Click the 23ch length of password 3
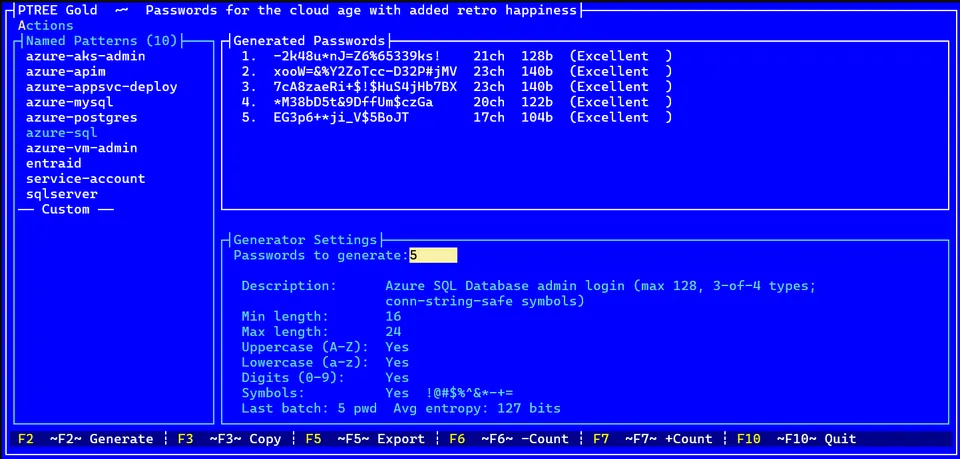The image size is (960, 459). coord(489,87)
